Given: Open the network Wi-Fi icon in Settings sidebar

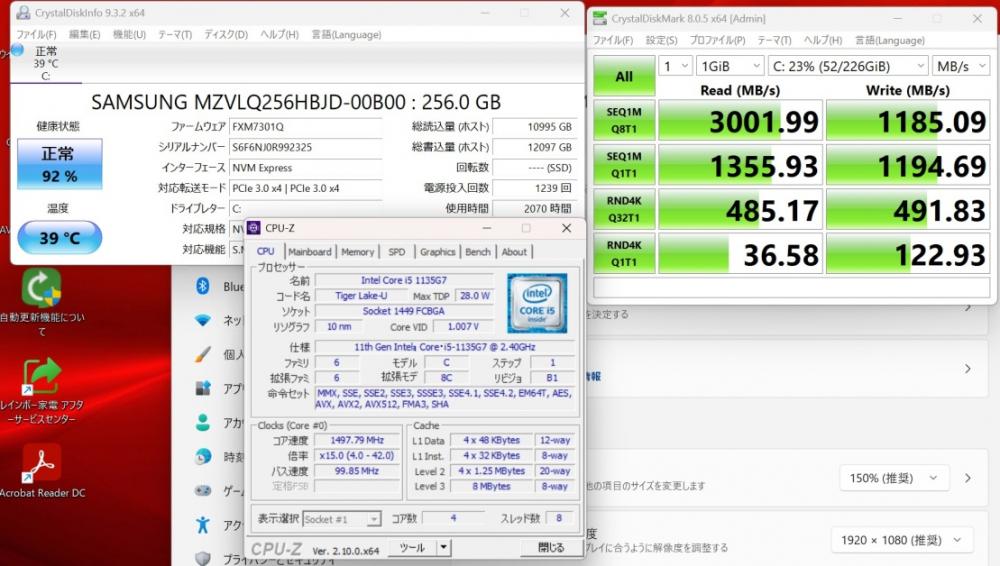Looking at the screenshot, I should pyautogui.click(x=203, y=320).
